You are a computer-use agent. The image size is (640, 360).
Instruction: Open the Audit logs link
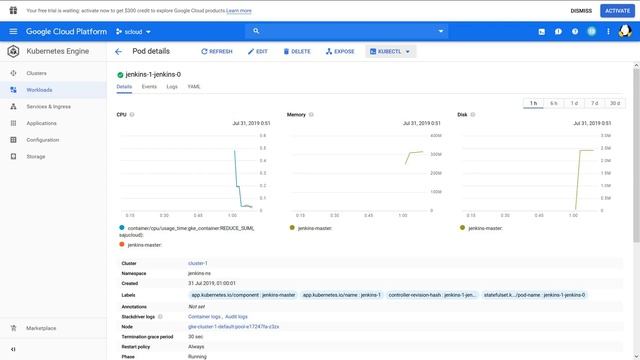236,317
